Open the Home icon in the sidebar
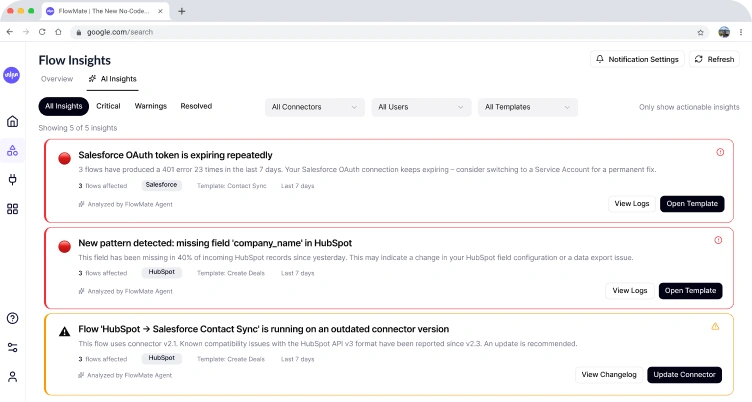 pos(12,122)
